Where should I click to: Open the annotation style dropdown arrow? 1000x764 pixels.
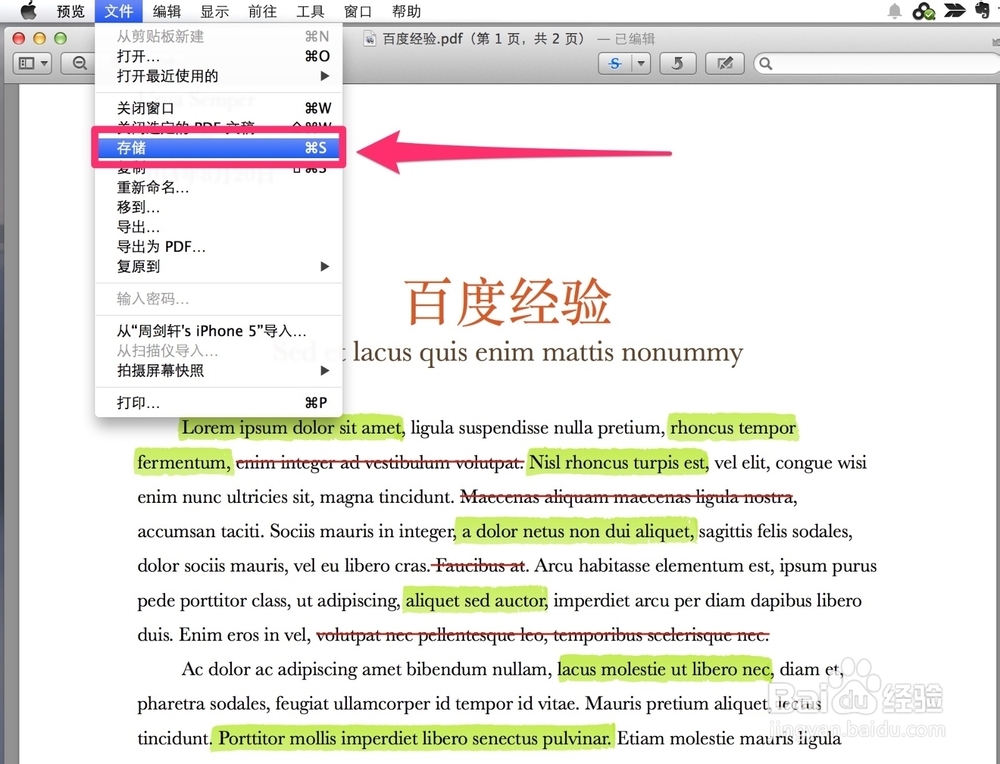(x=640, y=63)
